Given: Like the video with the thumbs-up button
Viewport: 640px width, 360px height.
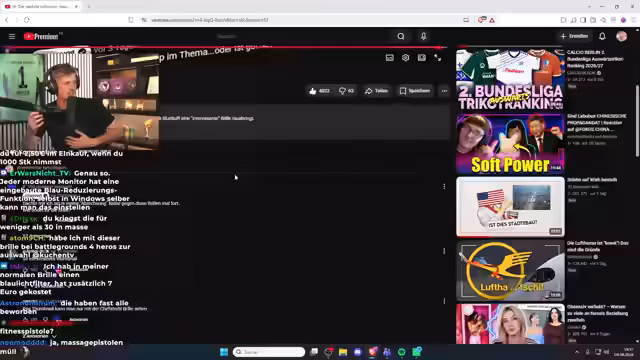Looking at the screenshot, I should (320, 91).
